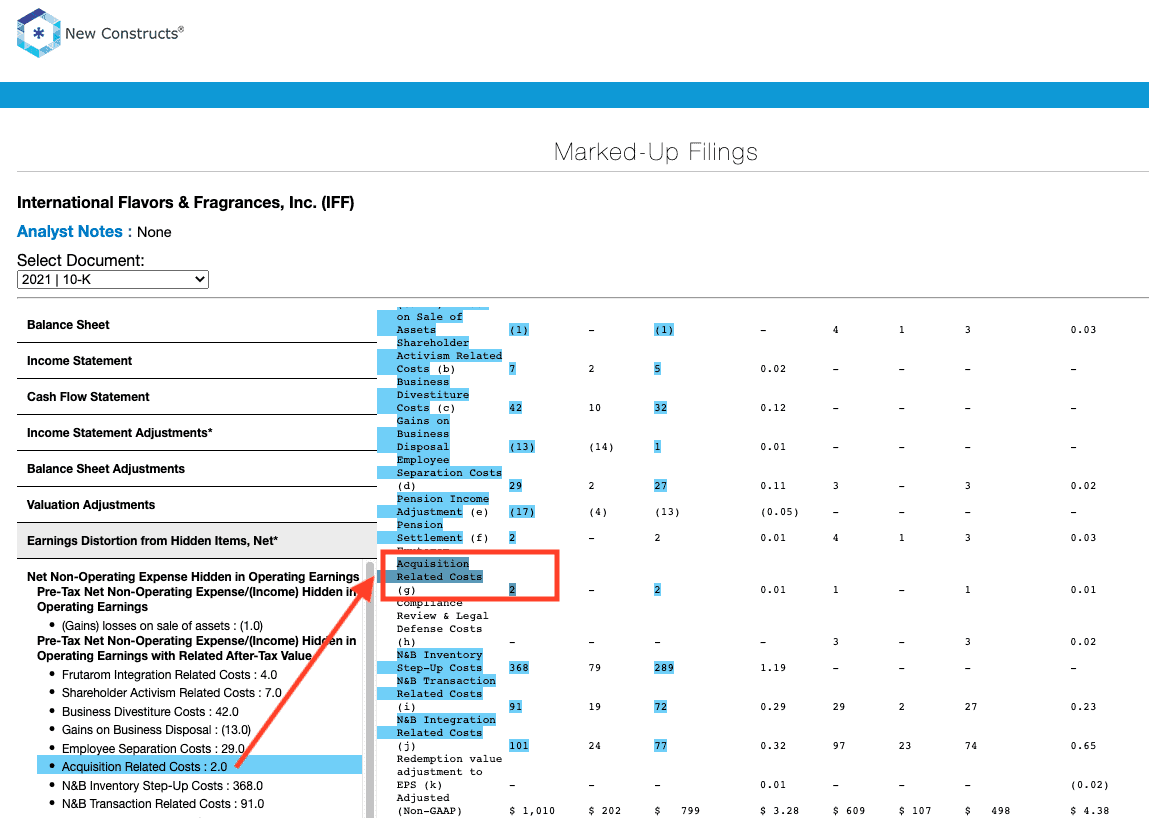Click value $ 1,010 in Adjusted row
Viewport: 1149px width, 818px height.
(532, 811)
